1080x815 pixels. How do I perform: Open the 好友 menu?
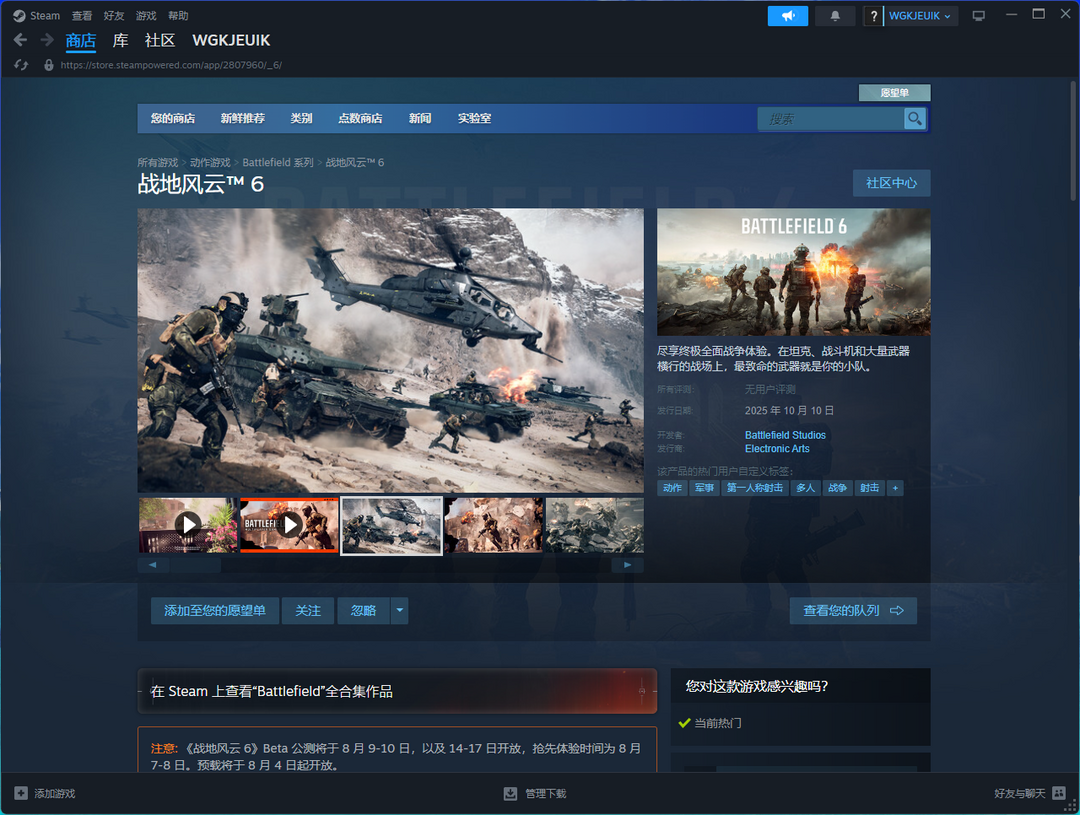(x=114, y=15)
